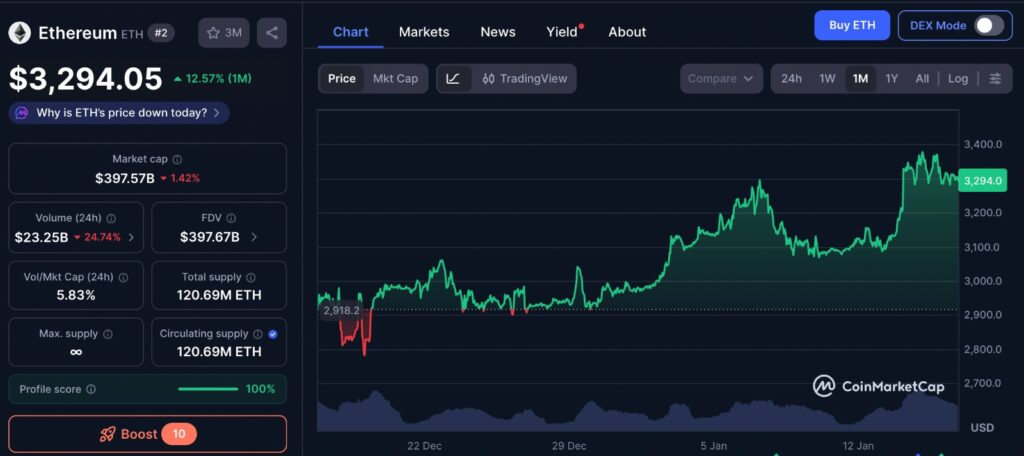Image resolution: width=1024 pixels, height=456 pixels.
Task: Show Total supply info icon
Action: coord(251,278)
